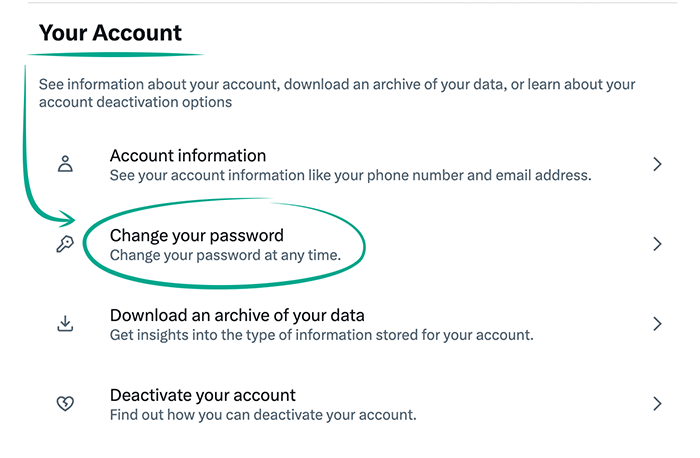Choose the Deactivate your account option

point(203,395)
